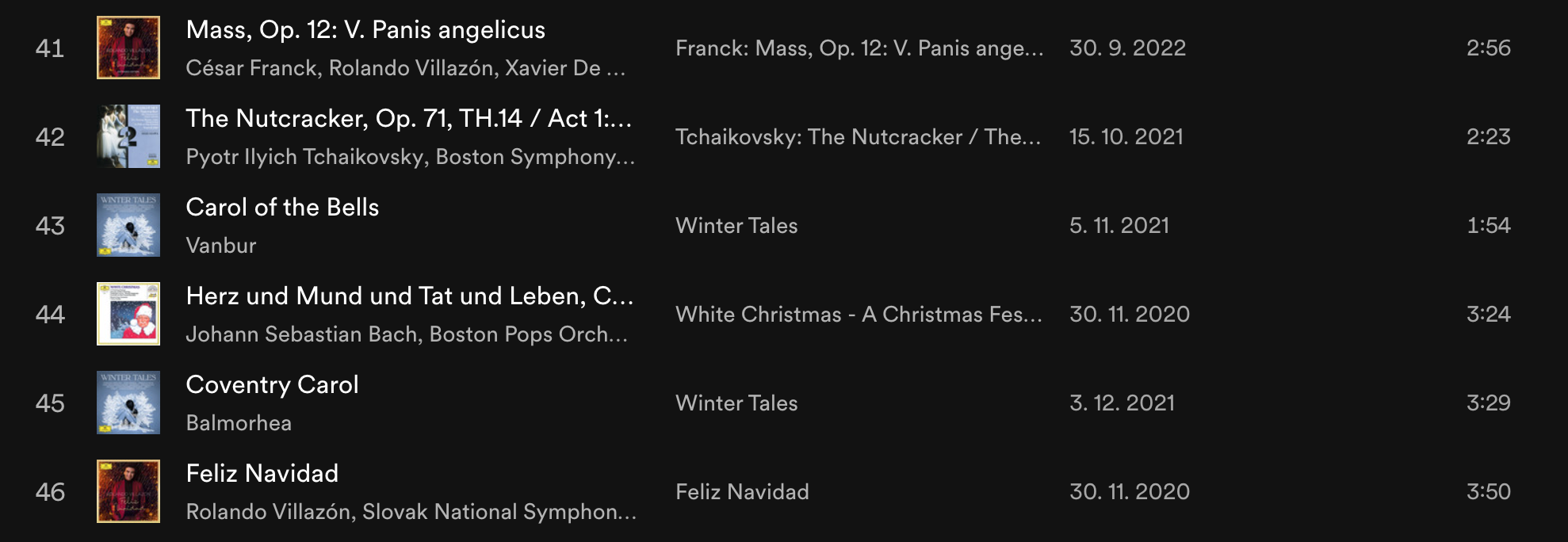Select track number 41 in the list

pos(50,48)
